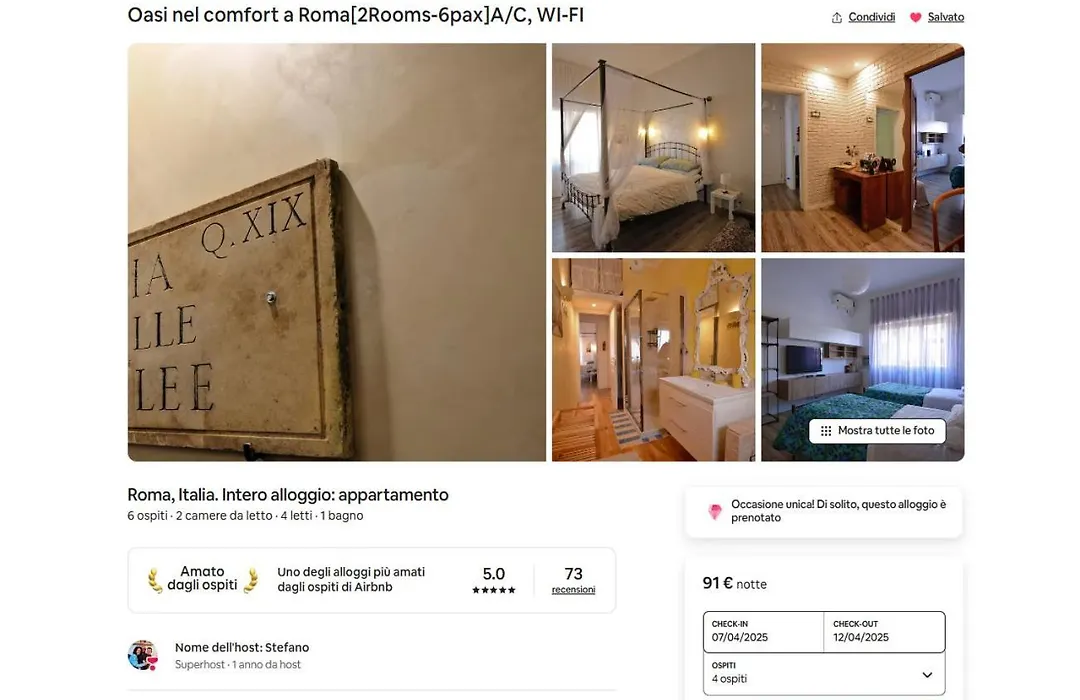Viewport: 1080px width, 700px height.
Task: Open the Condividi share link
Action: (871, 17)
